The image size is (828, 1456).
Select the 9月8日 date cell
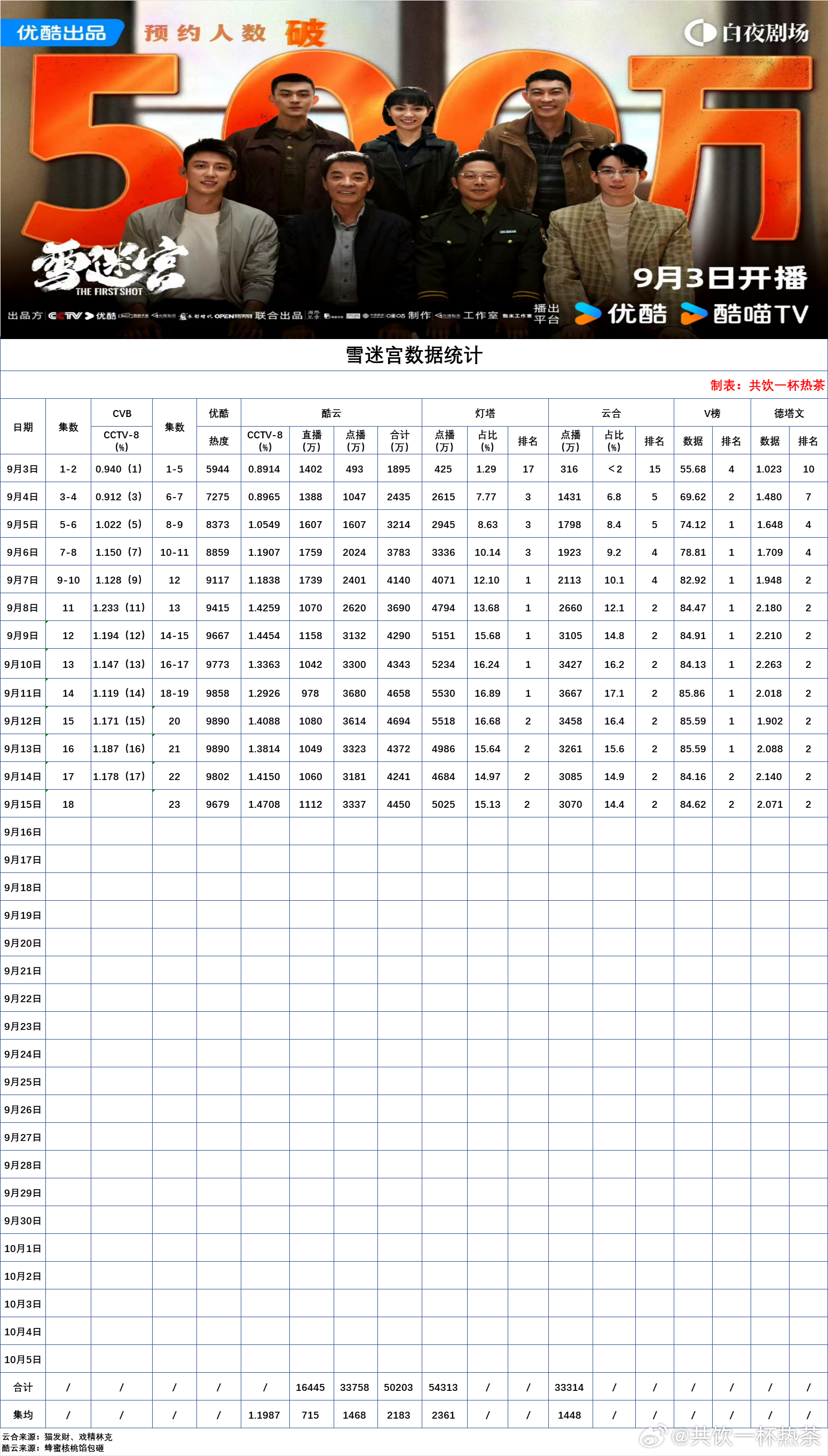click(23, 608)
